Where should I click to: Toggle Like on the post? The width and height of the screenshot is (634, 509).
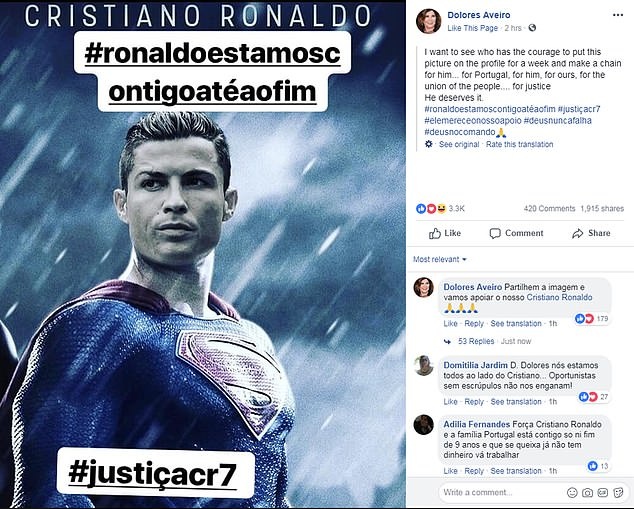[x=445, y=233]
